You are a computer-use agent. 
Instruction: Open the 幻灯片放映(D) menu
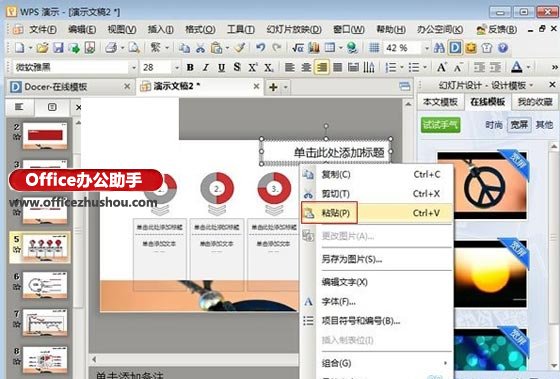point(294,29)
